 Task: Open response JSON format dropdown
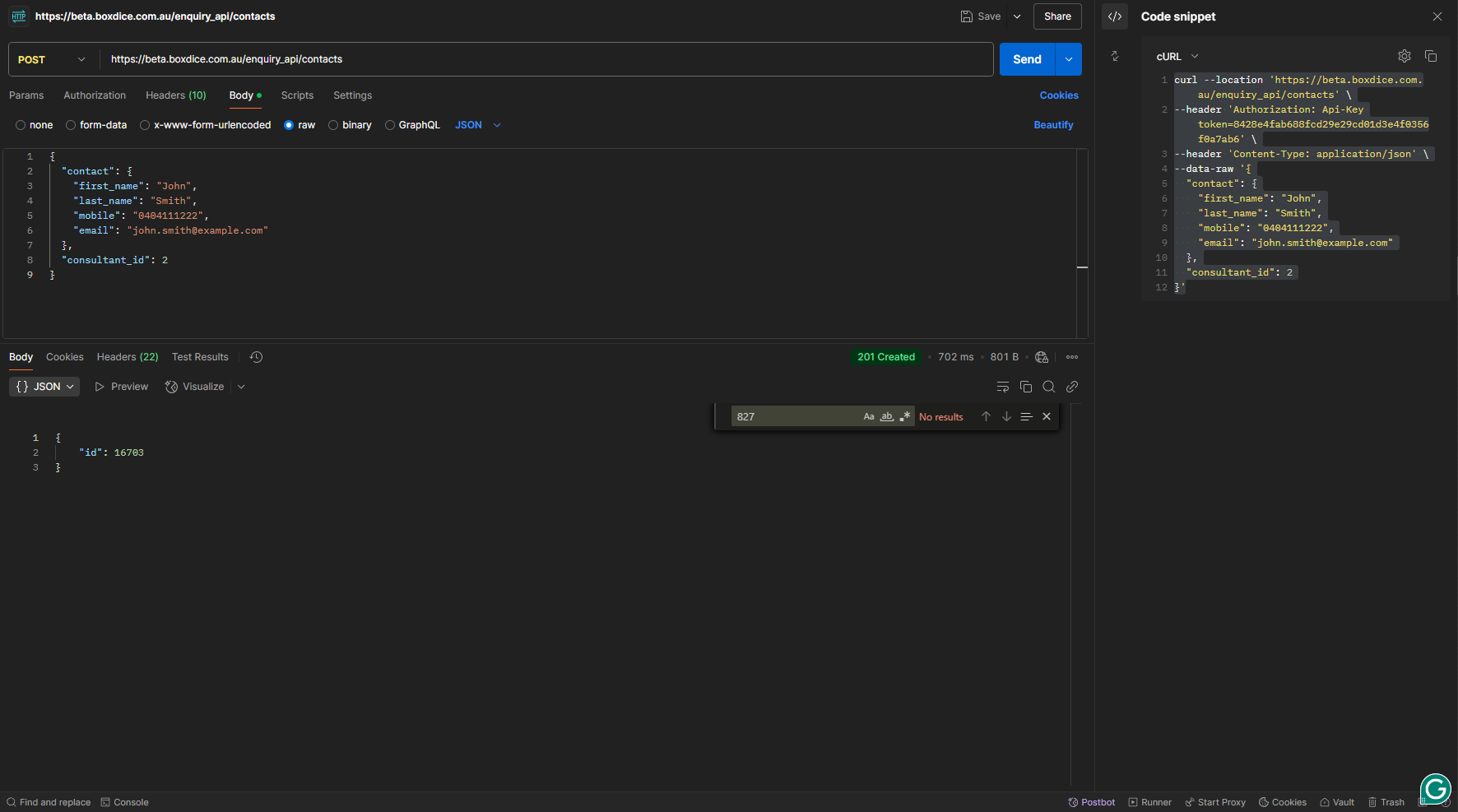click(x=44, y=387)
